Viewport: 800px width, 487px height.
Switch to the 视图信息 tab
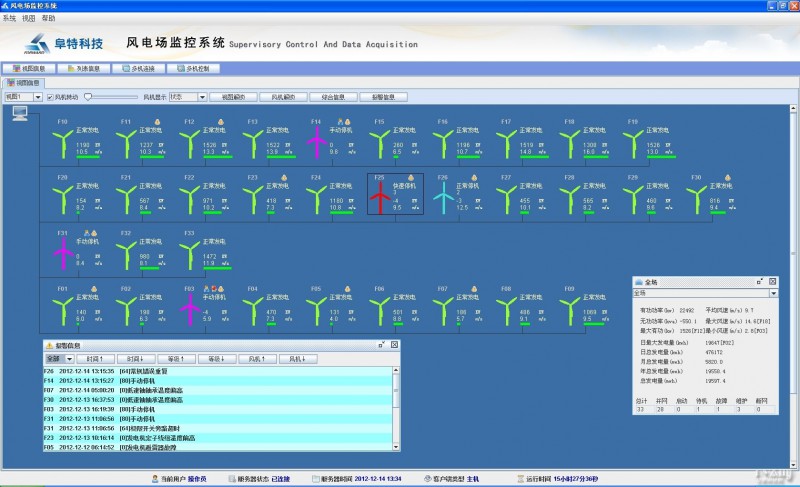[x=23, y=83]
